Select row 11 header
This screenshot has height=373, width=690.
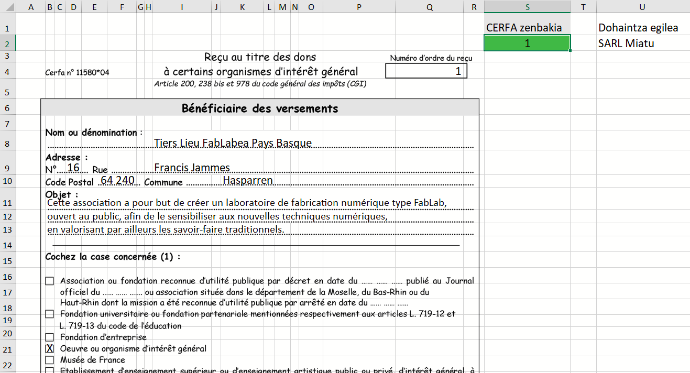(x=7, y=203)
